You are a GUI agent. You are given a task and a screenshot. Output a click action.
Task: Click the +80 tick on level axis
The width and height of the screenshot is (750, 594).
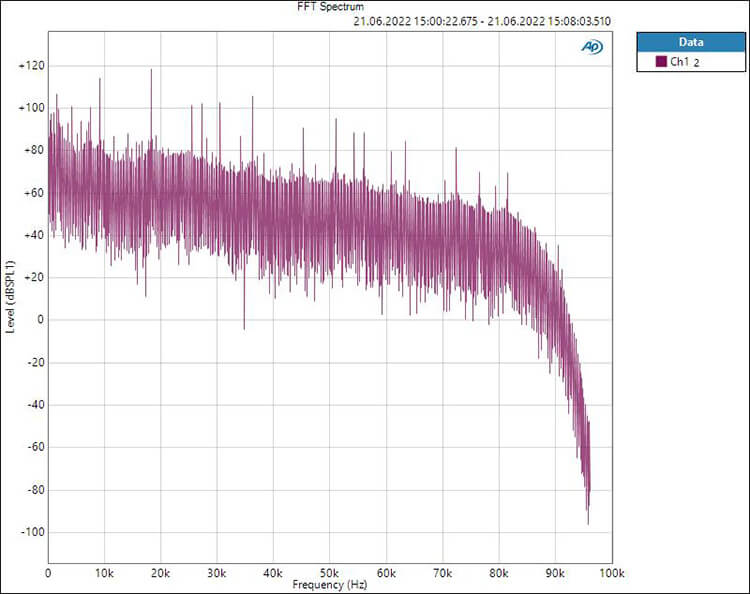[34, 150]
